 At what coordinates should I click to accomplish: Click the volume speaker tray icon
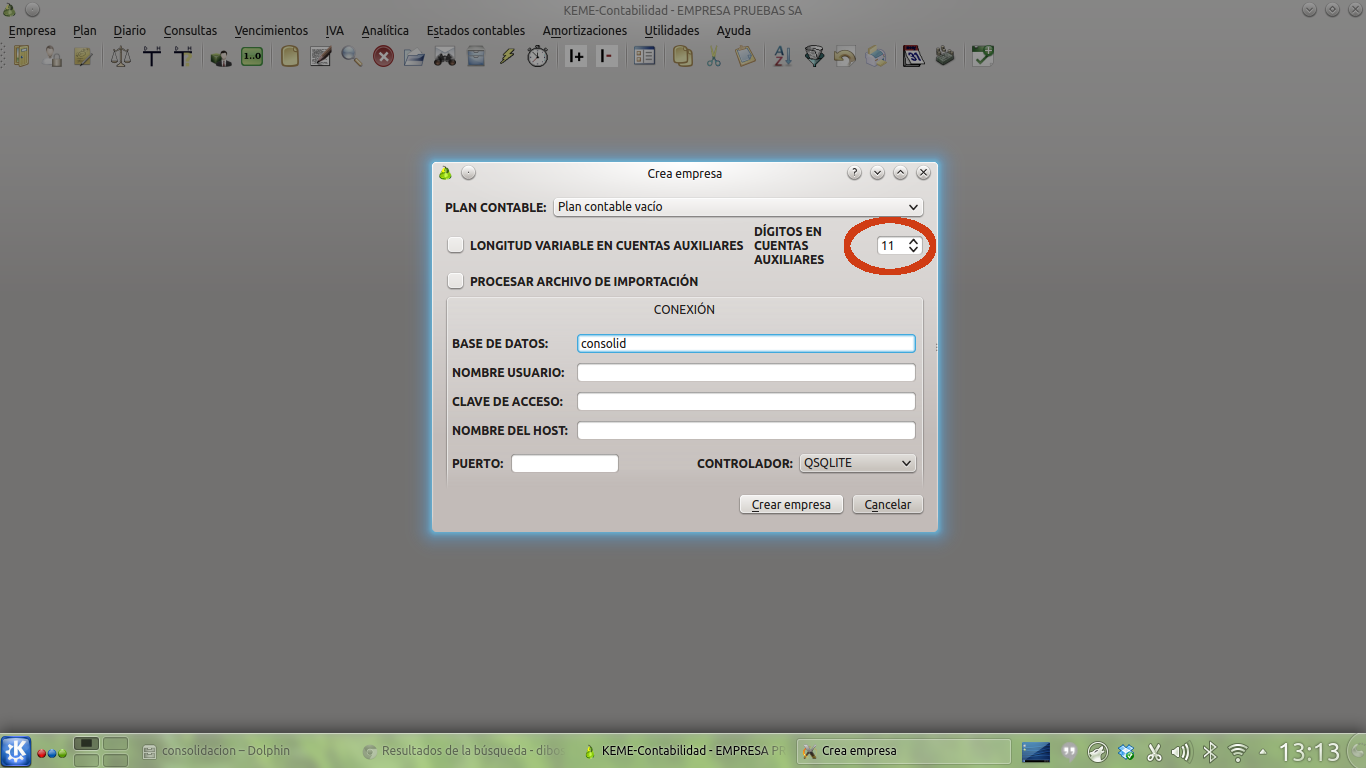(1181, 751)
